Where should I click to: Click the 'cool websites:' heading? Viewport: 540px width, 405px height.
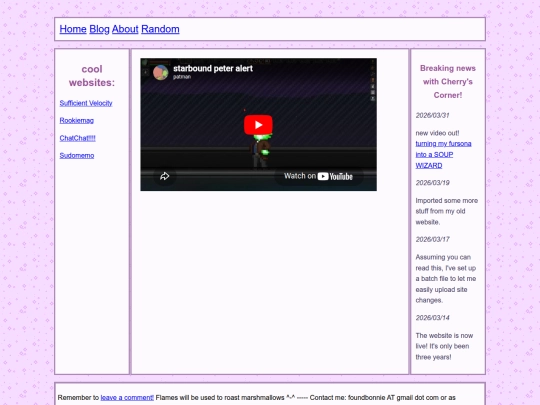click(92, 76)
